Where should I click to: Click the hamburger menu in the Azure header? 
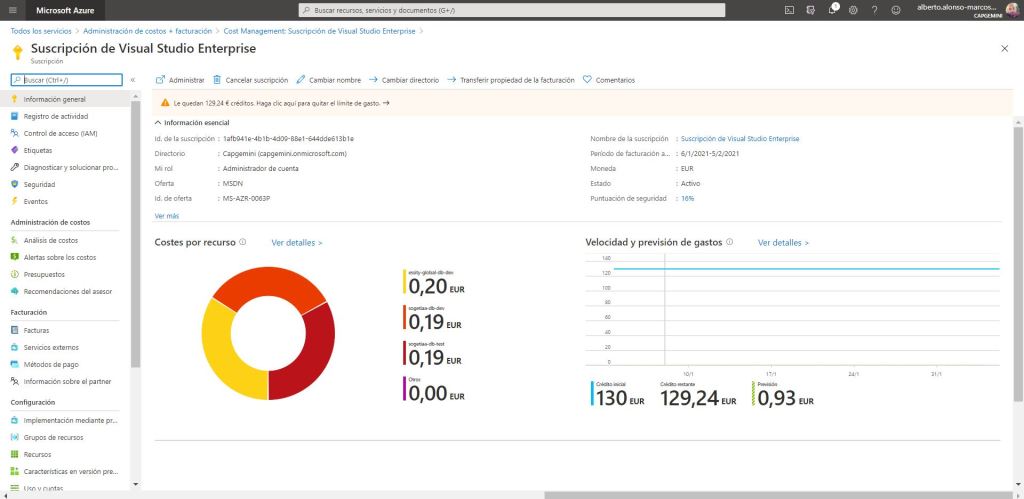click(12, 9)
